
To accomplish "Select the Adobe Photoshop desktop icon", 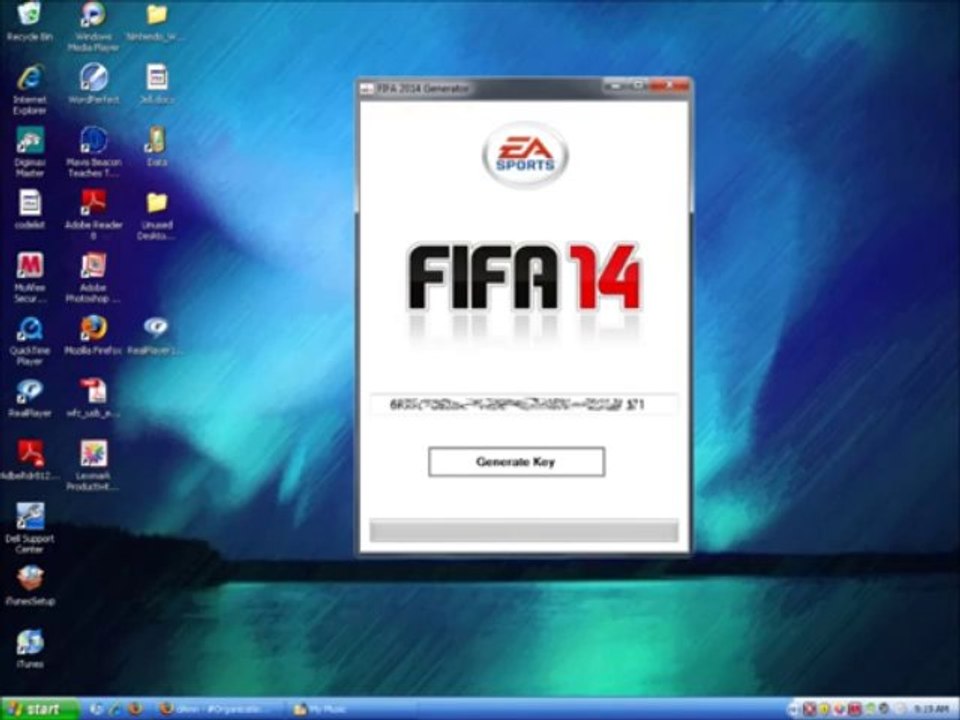I will pyautogui.click(x=93, y=277).
